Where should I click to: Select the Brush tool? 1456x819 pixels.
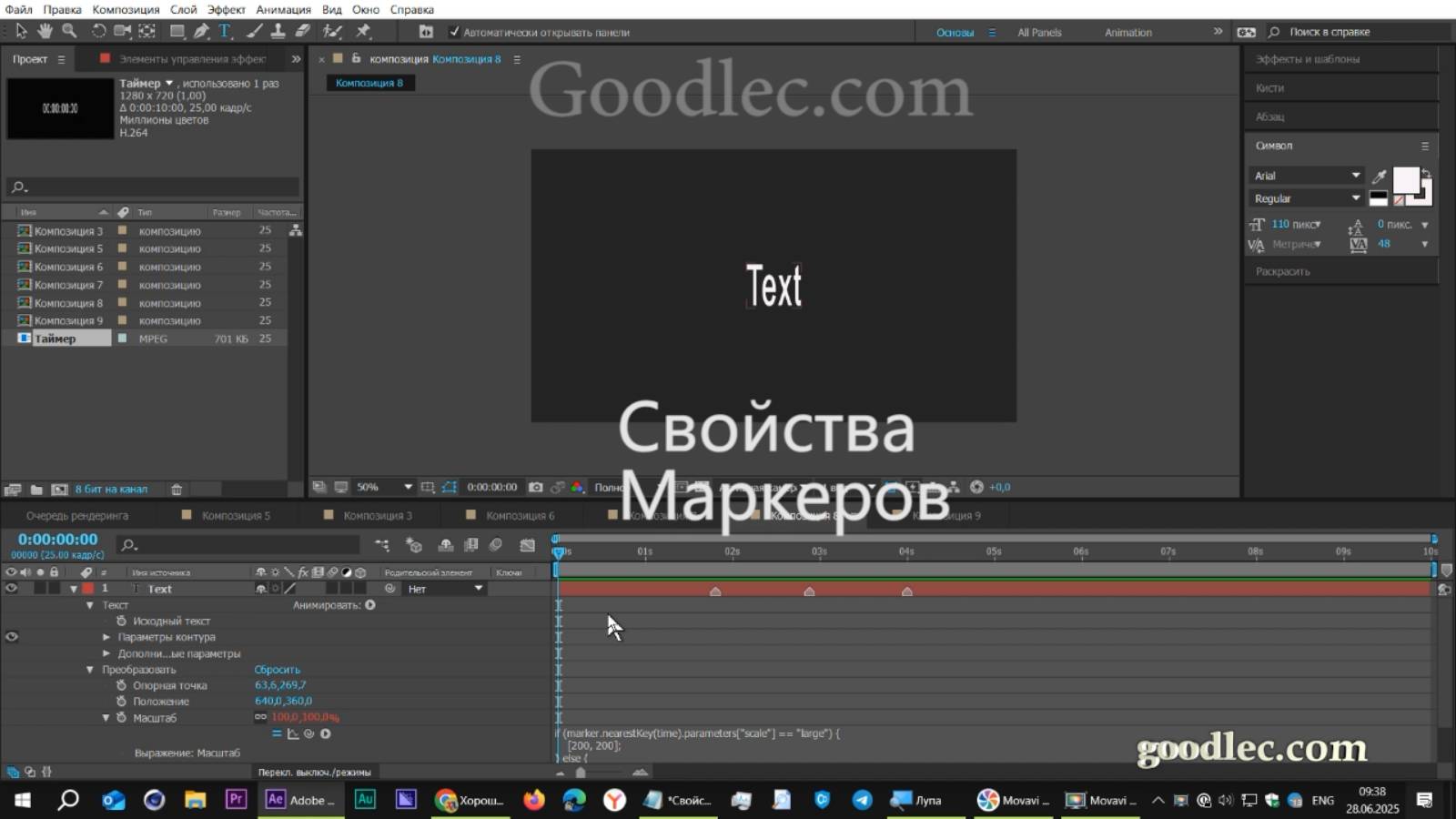tap(255, 31)
